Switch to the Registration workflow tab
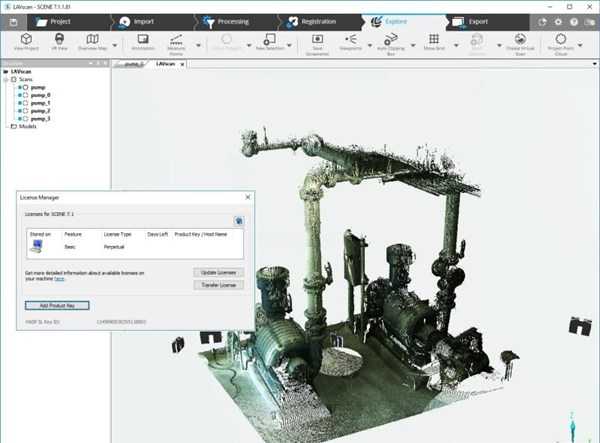The image size is (600, 443). point(319,20)
